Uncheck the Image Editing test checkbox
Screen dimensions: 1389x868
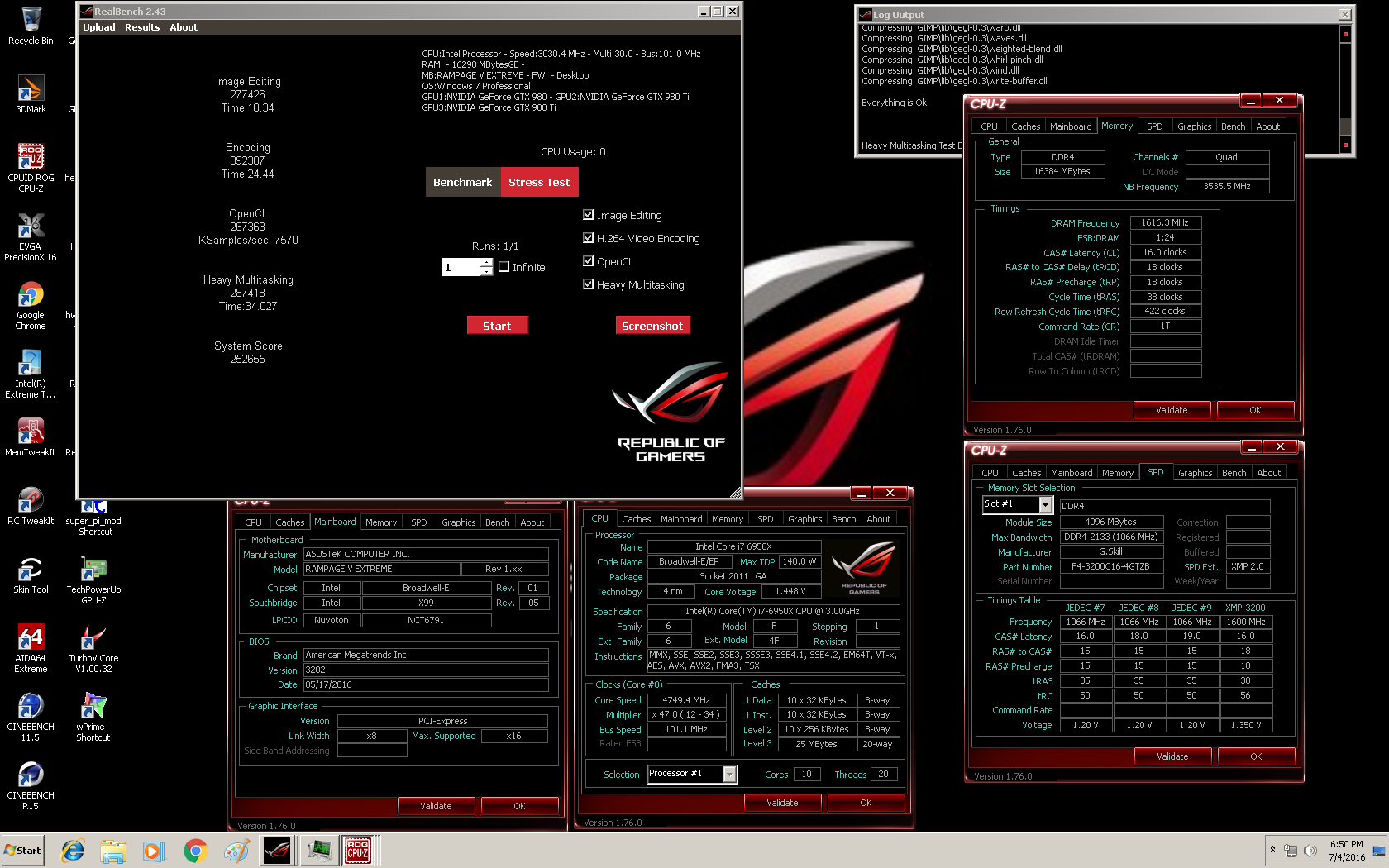[589, 215]
